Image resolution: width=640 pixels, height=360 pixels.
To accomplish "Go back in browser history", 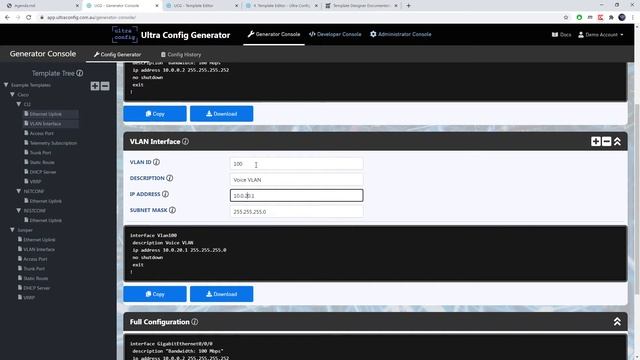I will click(7, 18).
